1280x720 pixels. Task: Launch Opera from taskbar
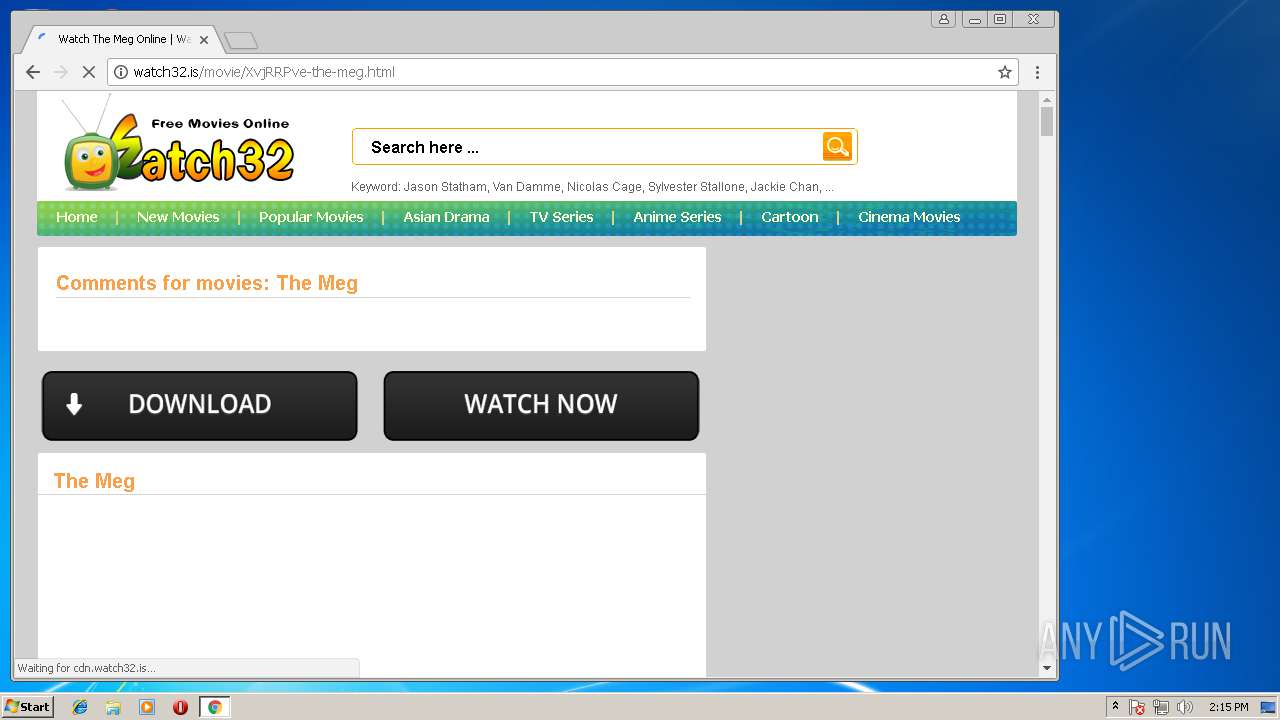click(x=180, y=707)
